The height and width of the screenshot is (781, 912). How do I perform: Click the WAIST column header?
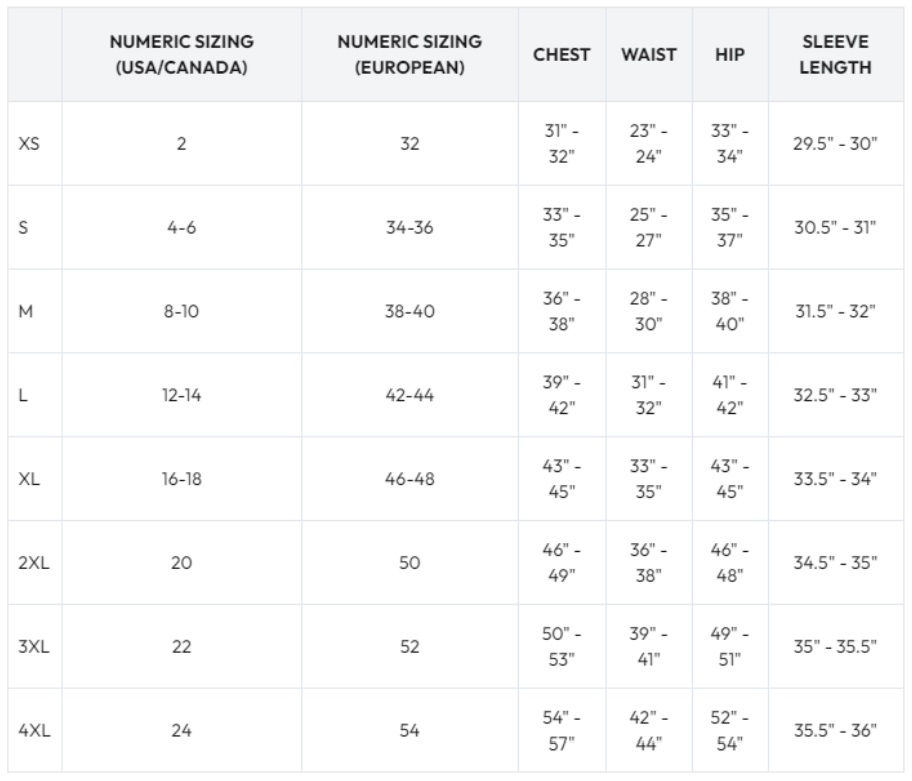click(x=649, y=55)
